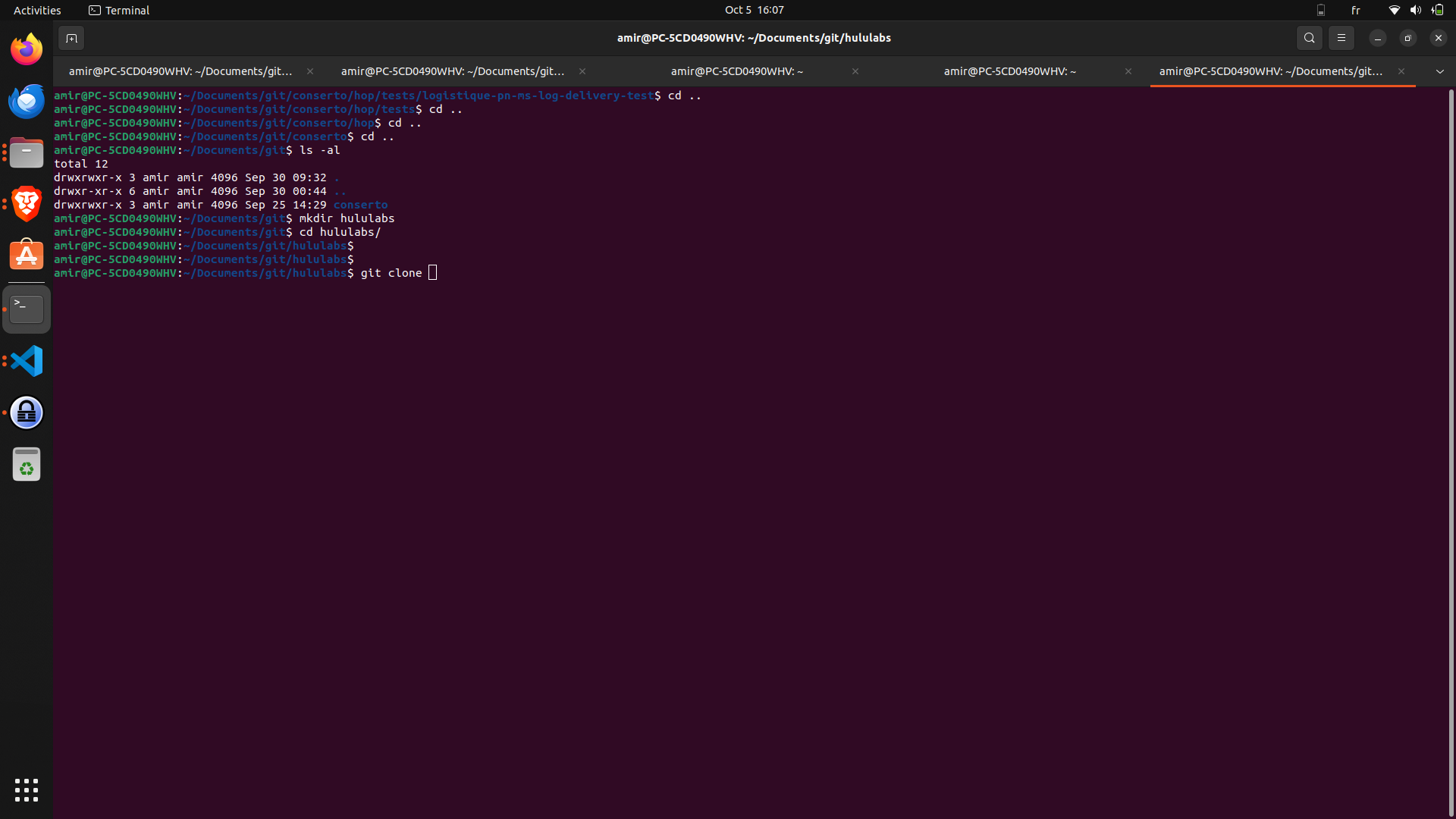Image resolution: width=1456 pixels, height=819 pixels.
Task: Open the terminal hamburger menu
Action: [1341, 38]
